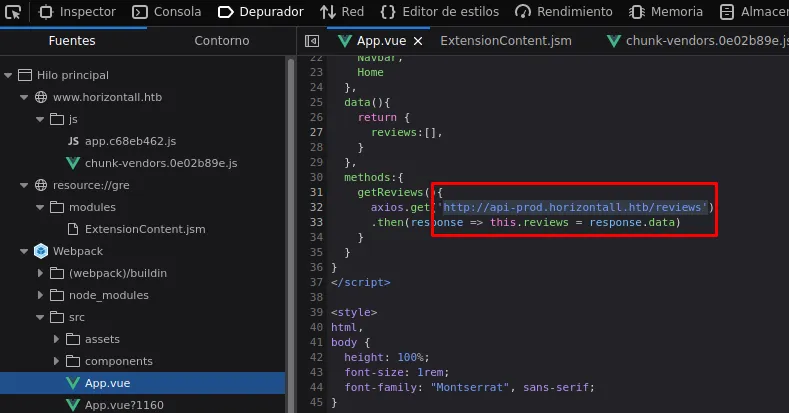This screenshot has height=413, width=789.
Task: Click the getReviews method name in code
Action: [x=390, y=192]
